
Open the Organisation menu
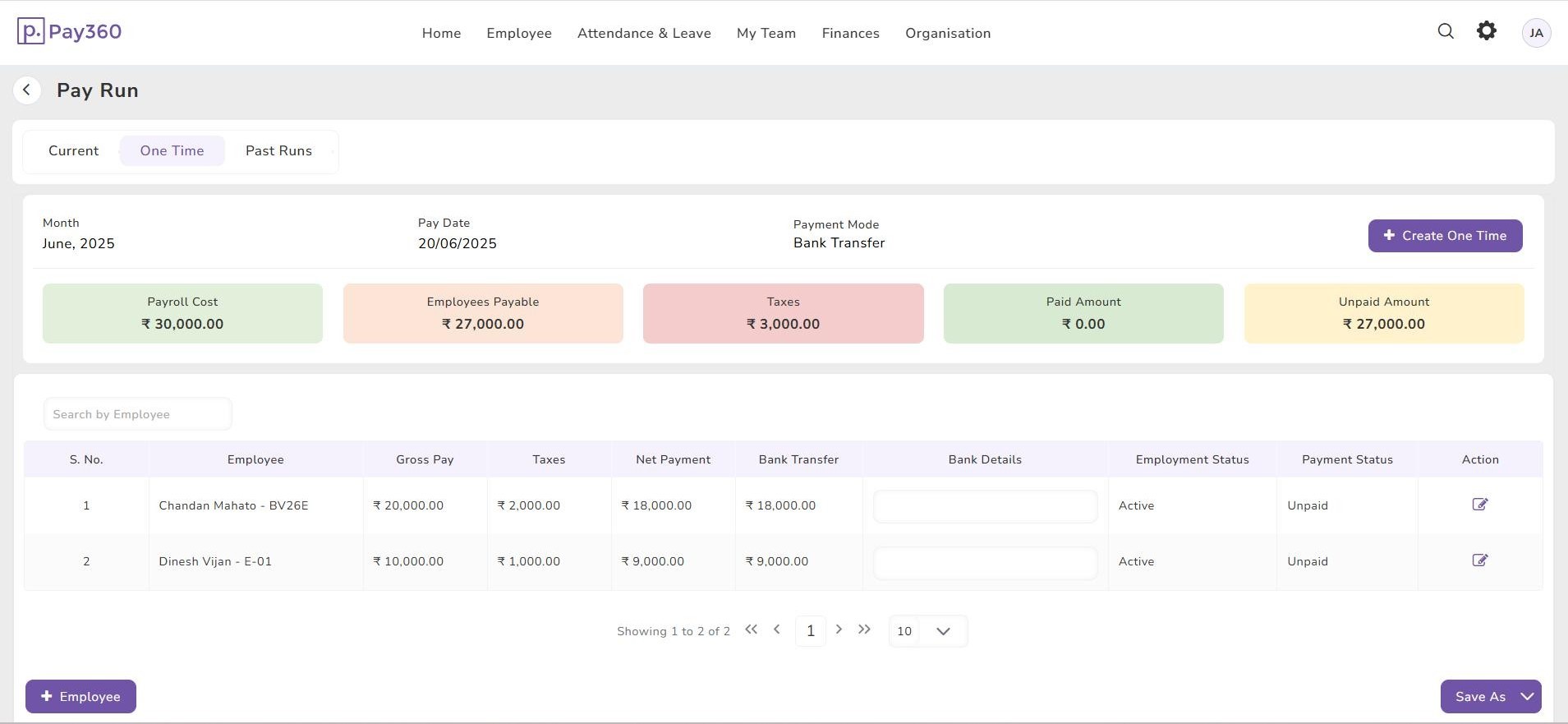tap(948, 33)
